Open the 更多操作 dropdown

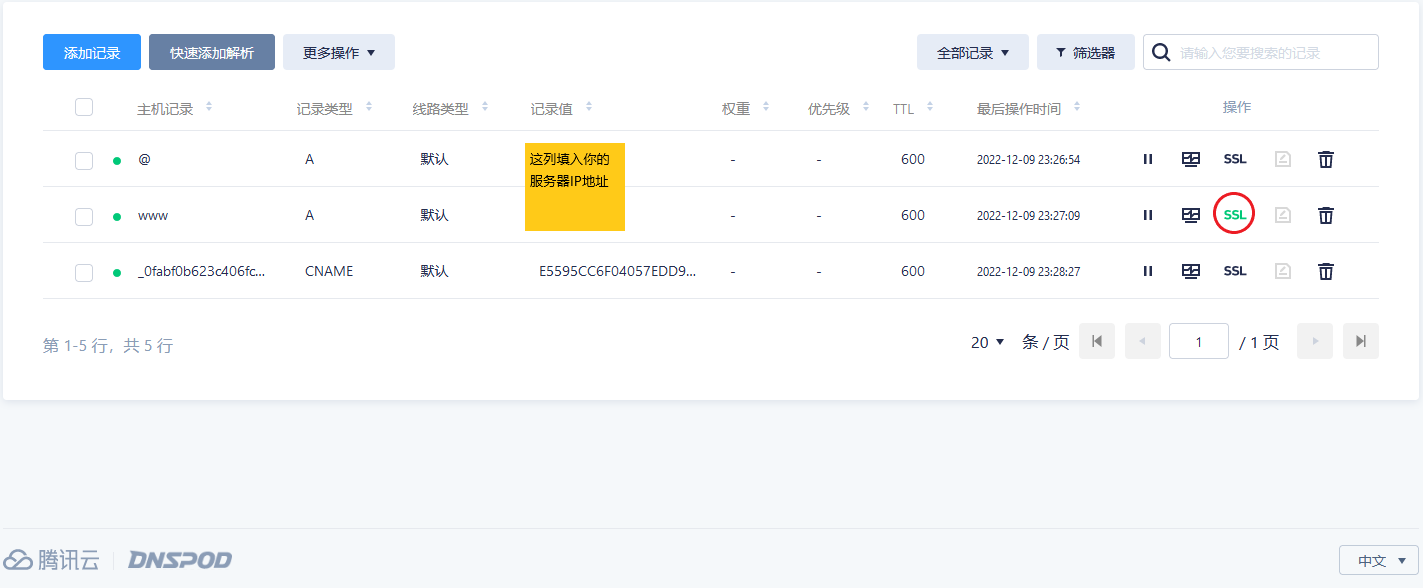pos(338,52)
